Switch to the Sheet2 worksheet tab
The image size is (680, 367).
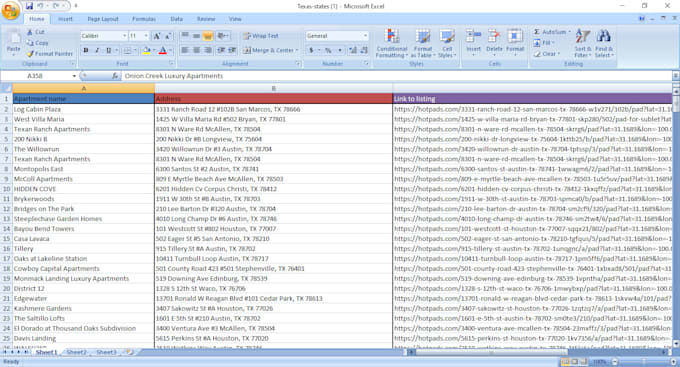coord(76,352)
